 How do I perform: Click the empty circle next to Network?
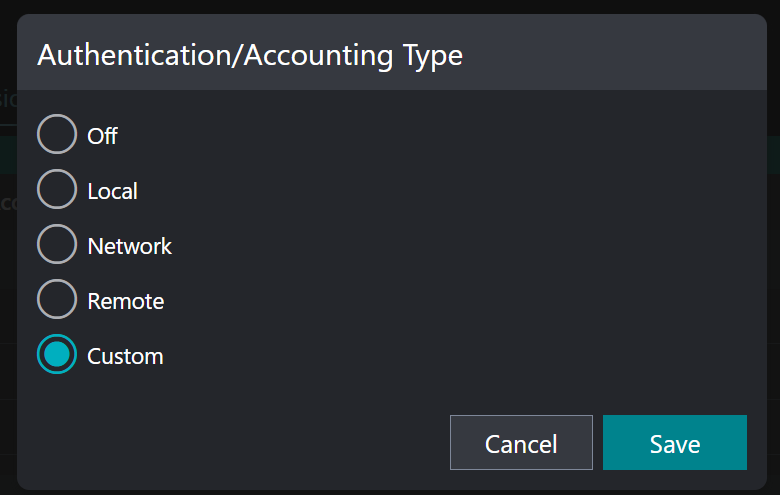[57, 245]
